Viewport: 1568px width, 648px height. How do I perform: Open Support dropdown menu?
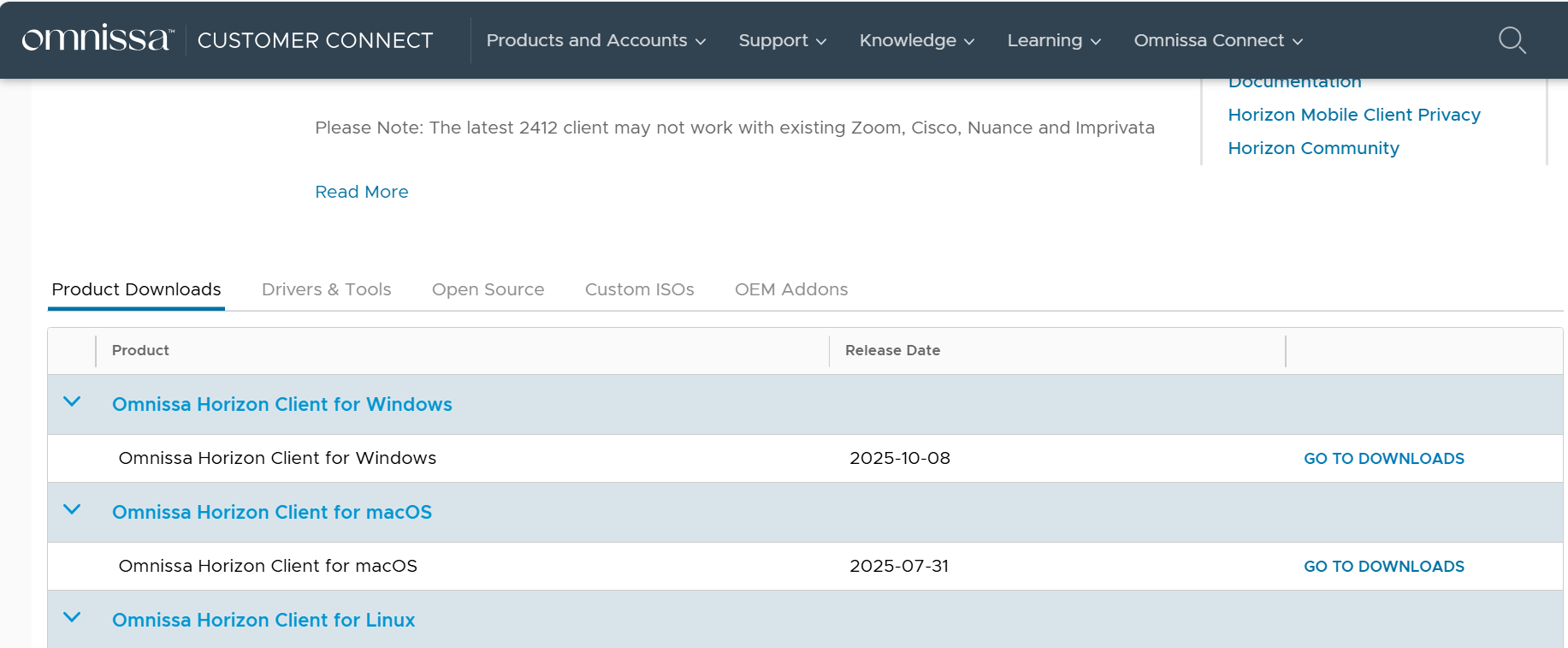tap(782, 40)
